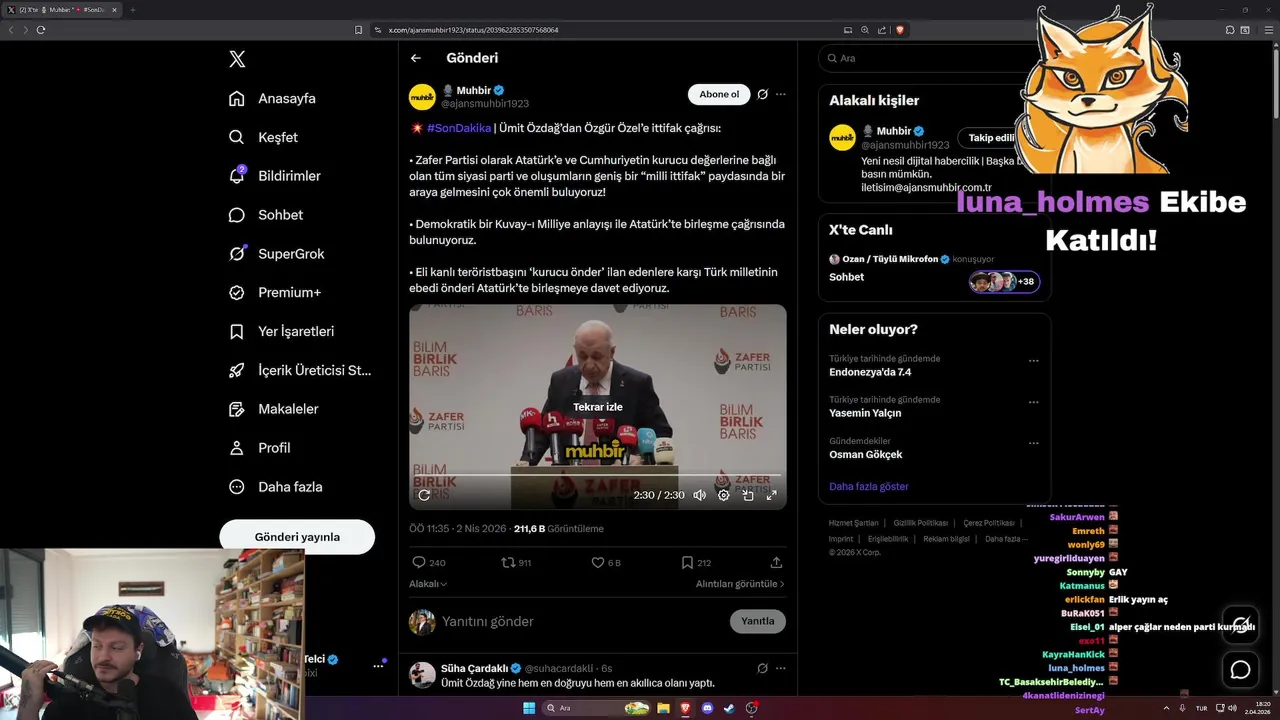Click Gönderi yayınla button

pyautogui.click(x=297, y=537)
